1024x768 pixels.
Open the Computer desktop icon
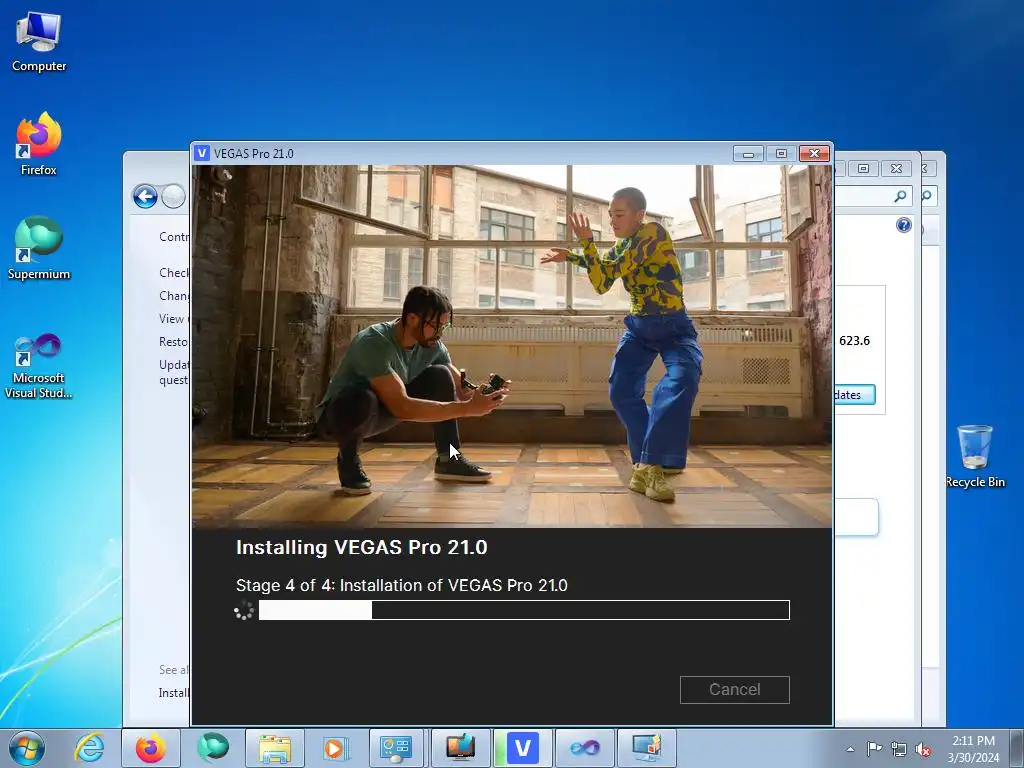39,42
